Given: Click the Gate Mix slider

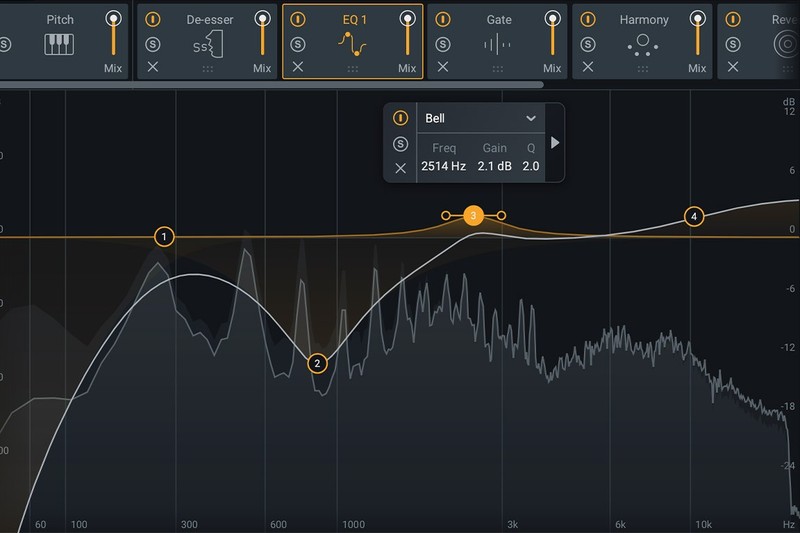Looking at the screenshot, I should pos(552,33).
